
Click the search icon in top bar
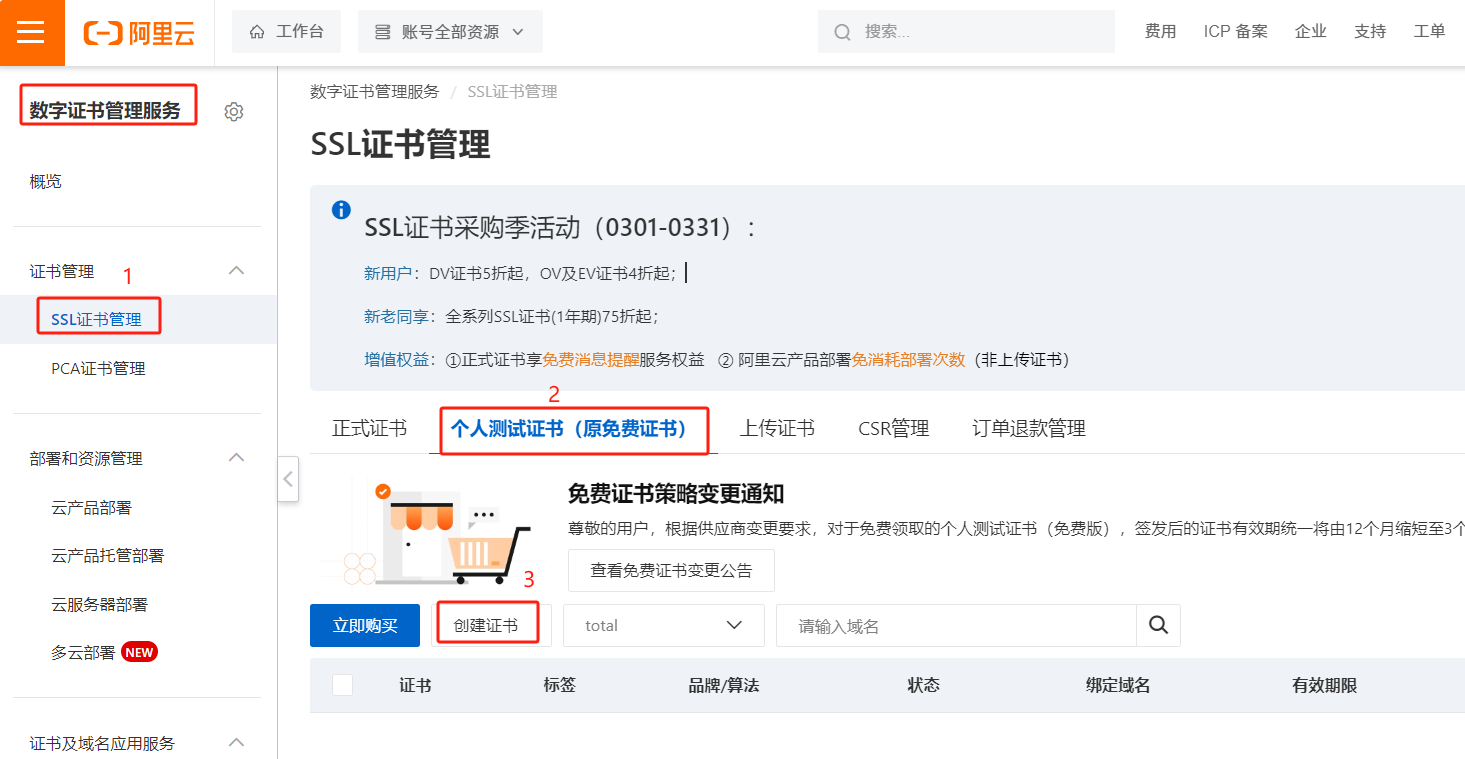[x=842, y=32]
